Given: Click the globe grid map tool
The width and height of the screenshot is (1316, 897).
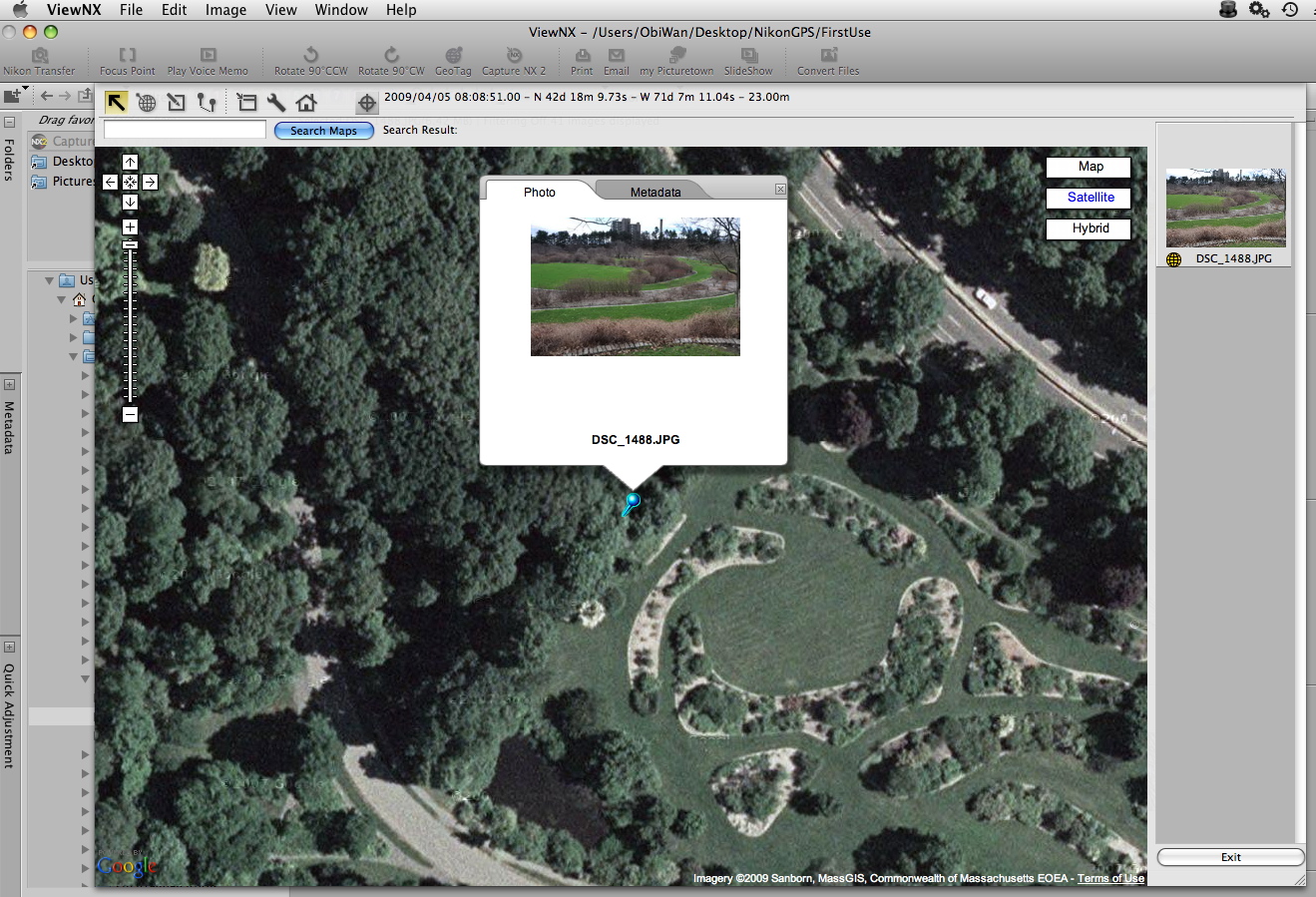Looking at the screenshot, I should click(x=147, y=102).
